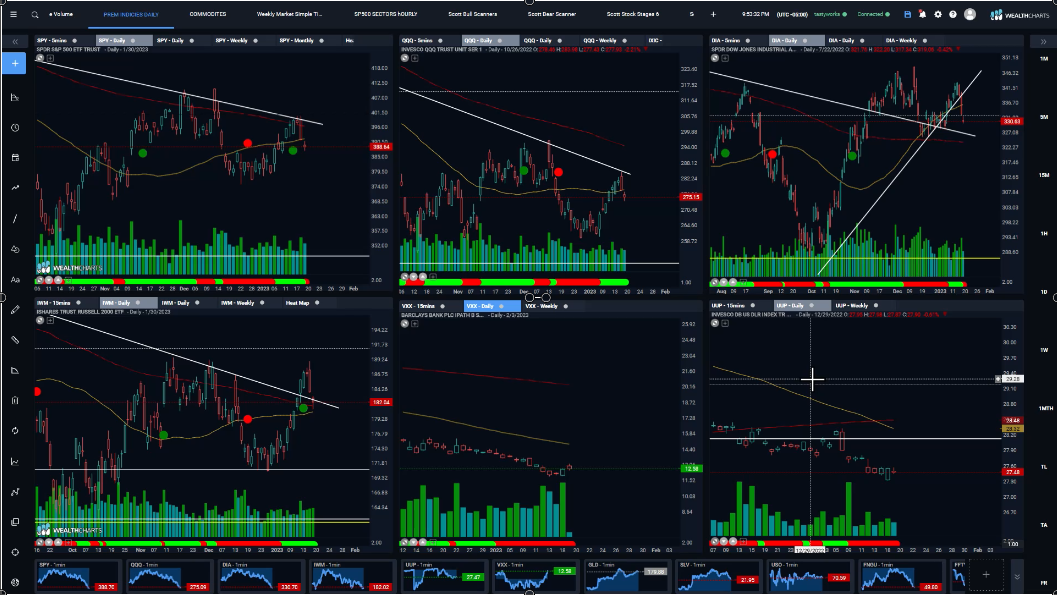Screen dimensions: 1057x595
Task: Open the calendar icon in left sidebar
Action: coord(15,158)
